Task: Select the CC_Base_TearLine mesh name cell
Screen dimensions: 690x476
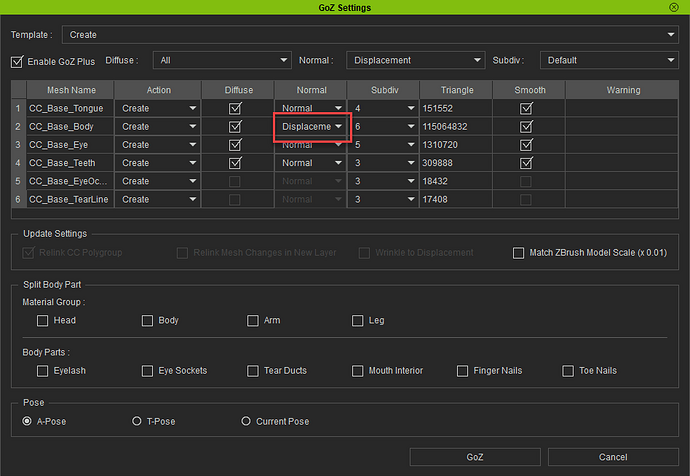Action: click(70, 199)
